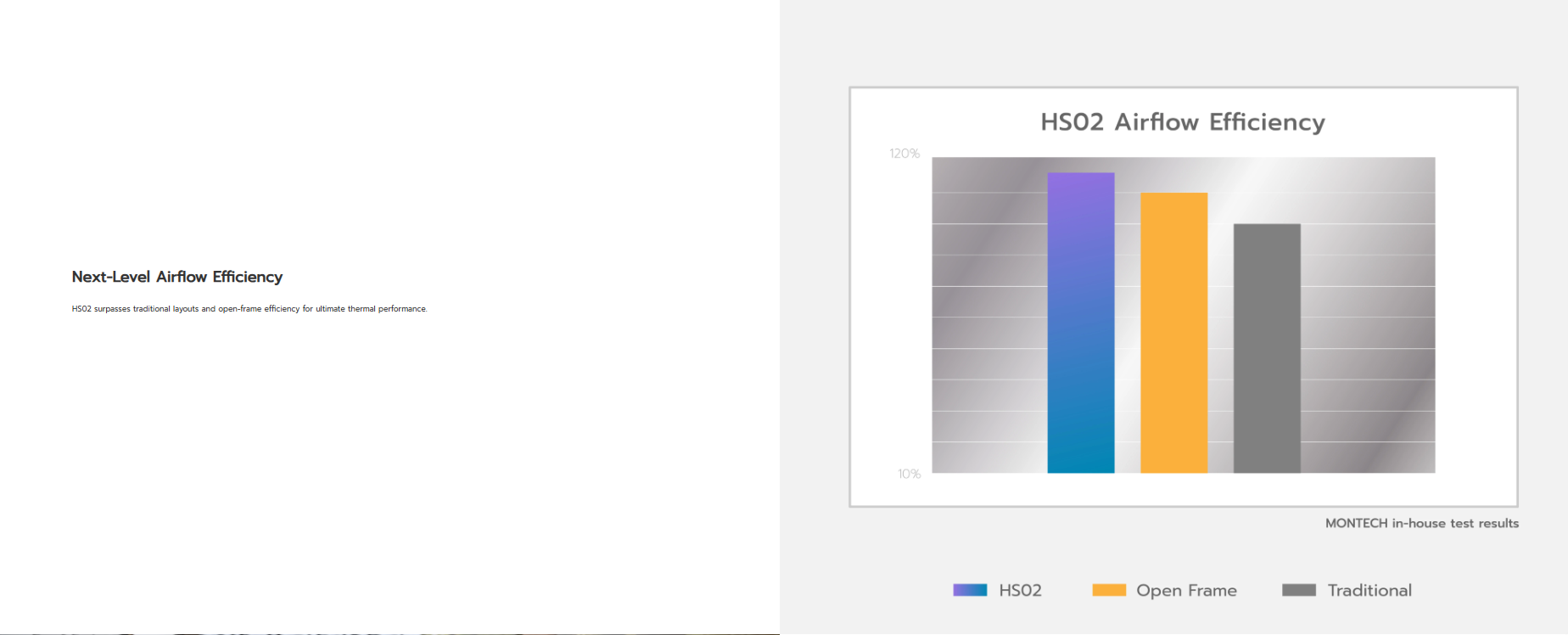Click 'HS02' at the start of the description sentence

pos(81,309)
